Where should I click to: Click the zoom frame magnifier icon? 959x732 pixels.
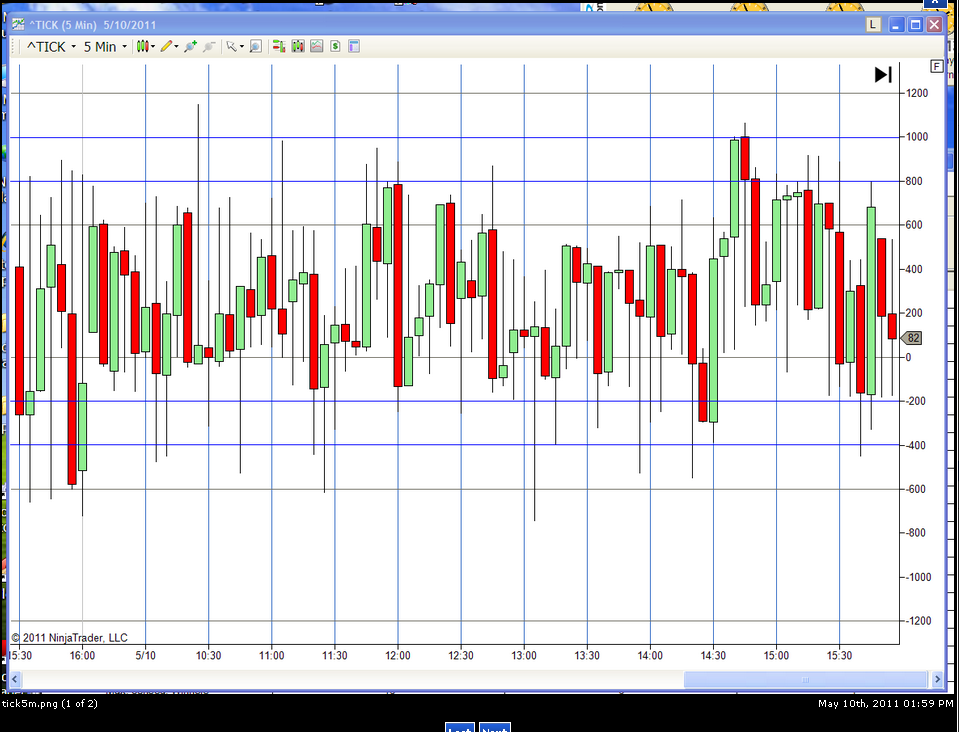256,46
